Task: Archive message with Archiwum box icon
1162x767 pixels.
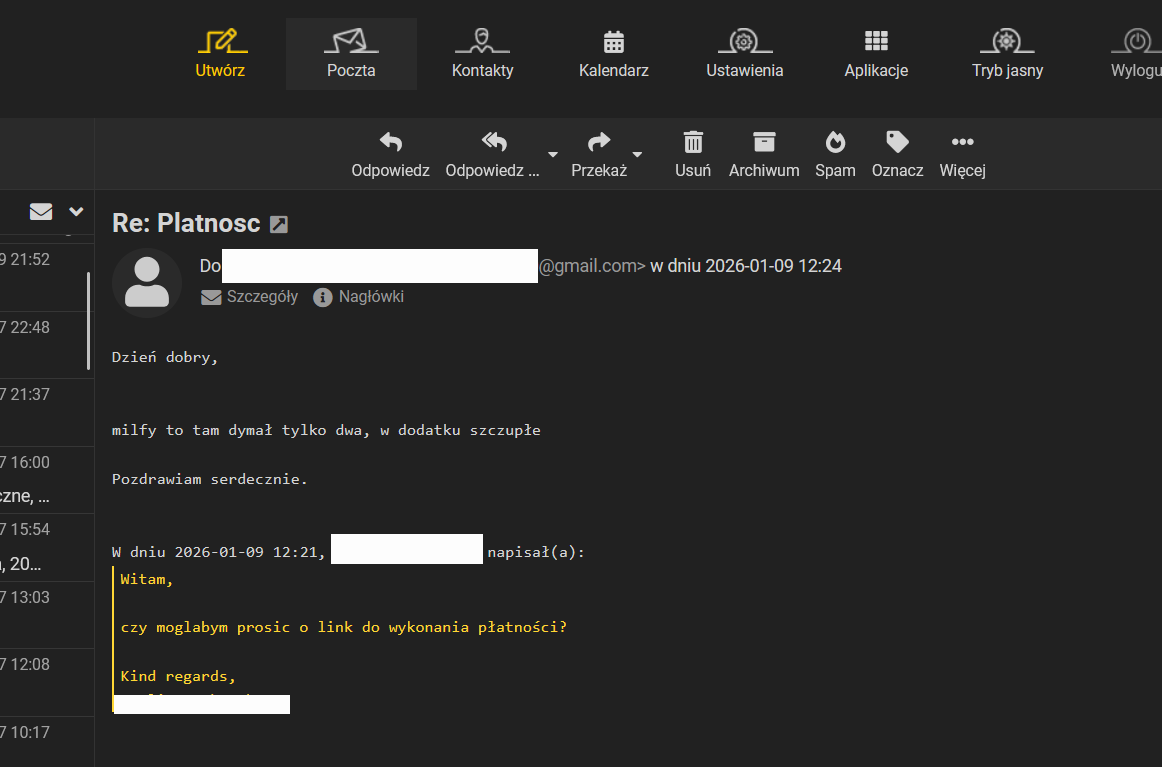Action: [764, 142]
